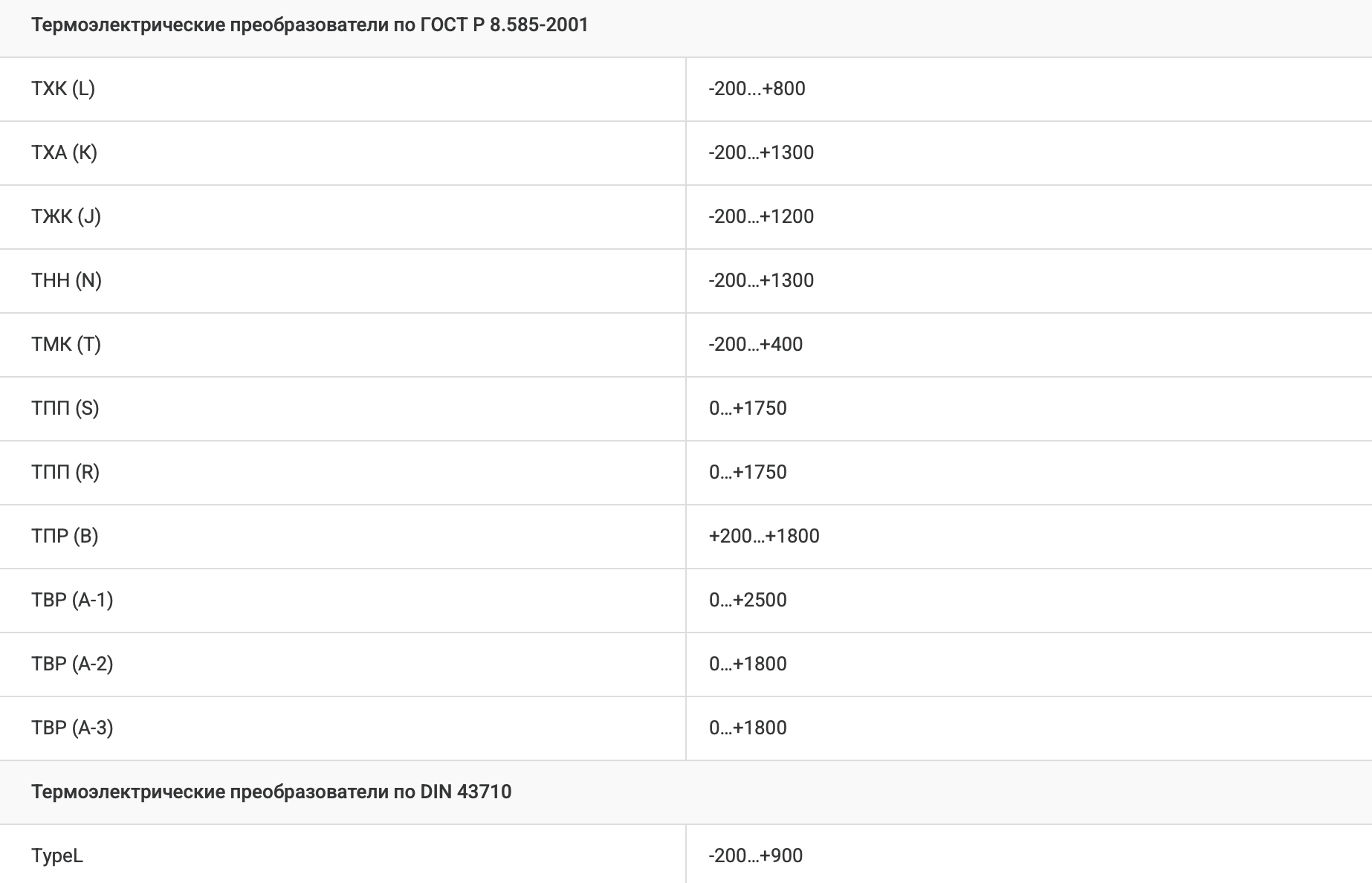Select the ТМК (T) row label
This screenshot has width=1372, height=883.
pyautogui.click(x=66, y=345)
